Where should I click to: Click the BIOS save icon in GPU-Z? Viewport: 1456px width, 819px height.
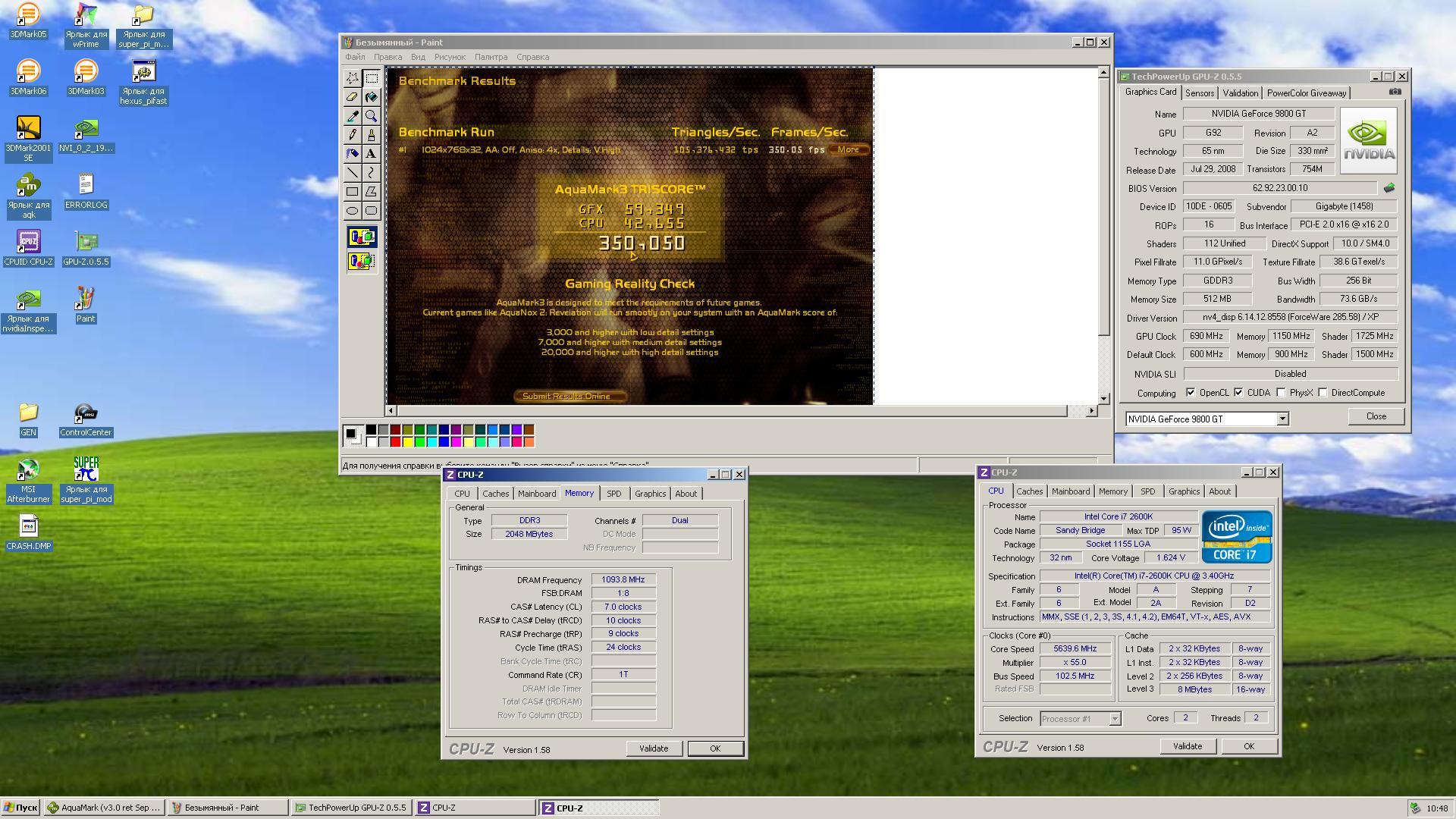coord(1389,187)
